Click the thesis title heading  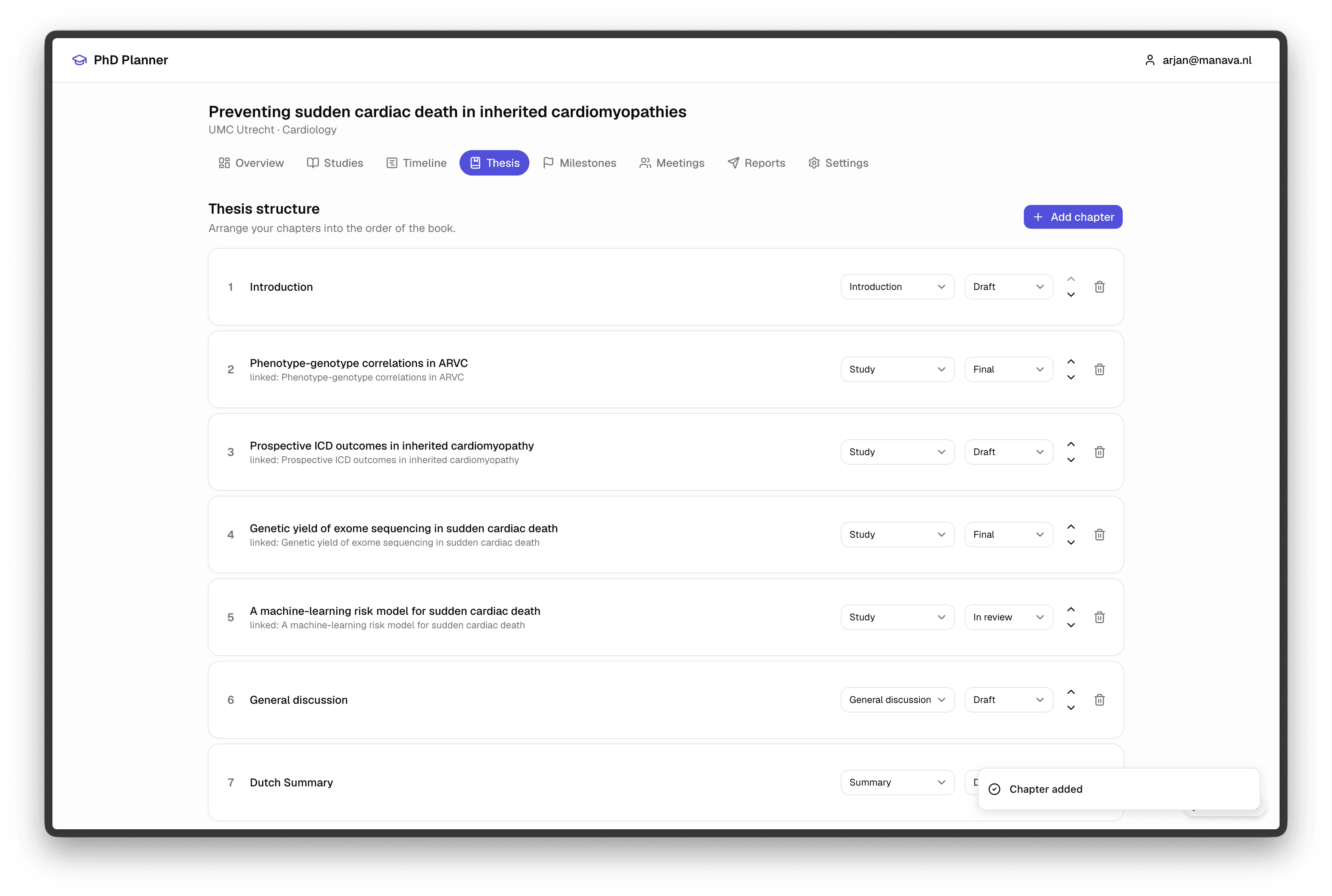(448, 112)
